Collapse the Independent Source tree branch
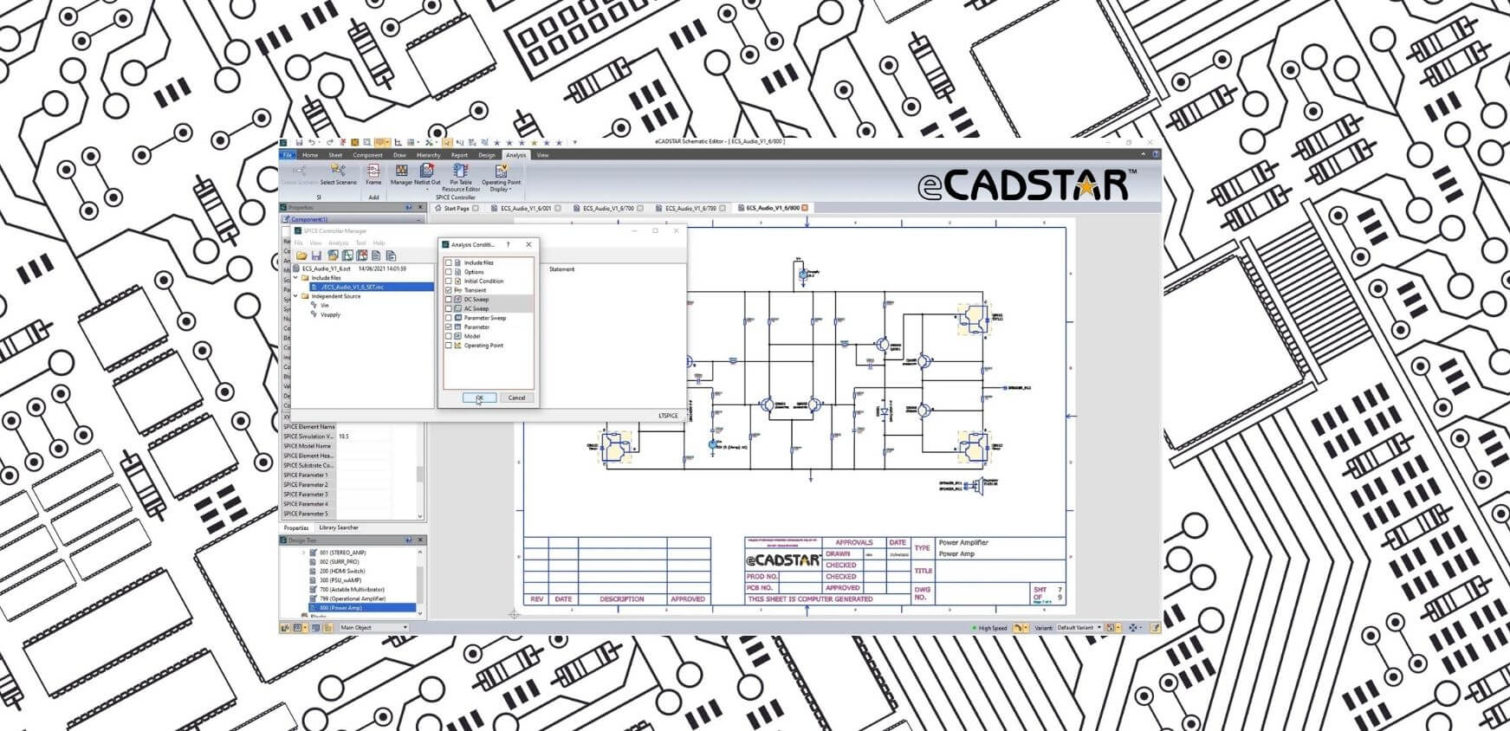The height and width of the screenshot is (731, 1510). click(x=296, y=296)
